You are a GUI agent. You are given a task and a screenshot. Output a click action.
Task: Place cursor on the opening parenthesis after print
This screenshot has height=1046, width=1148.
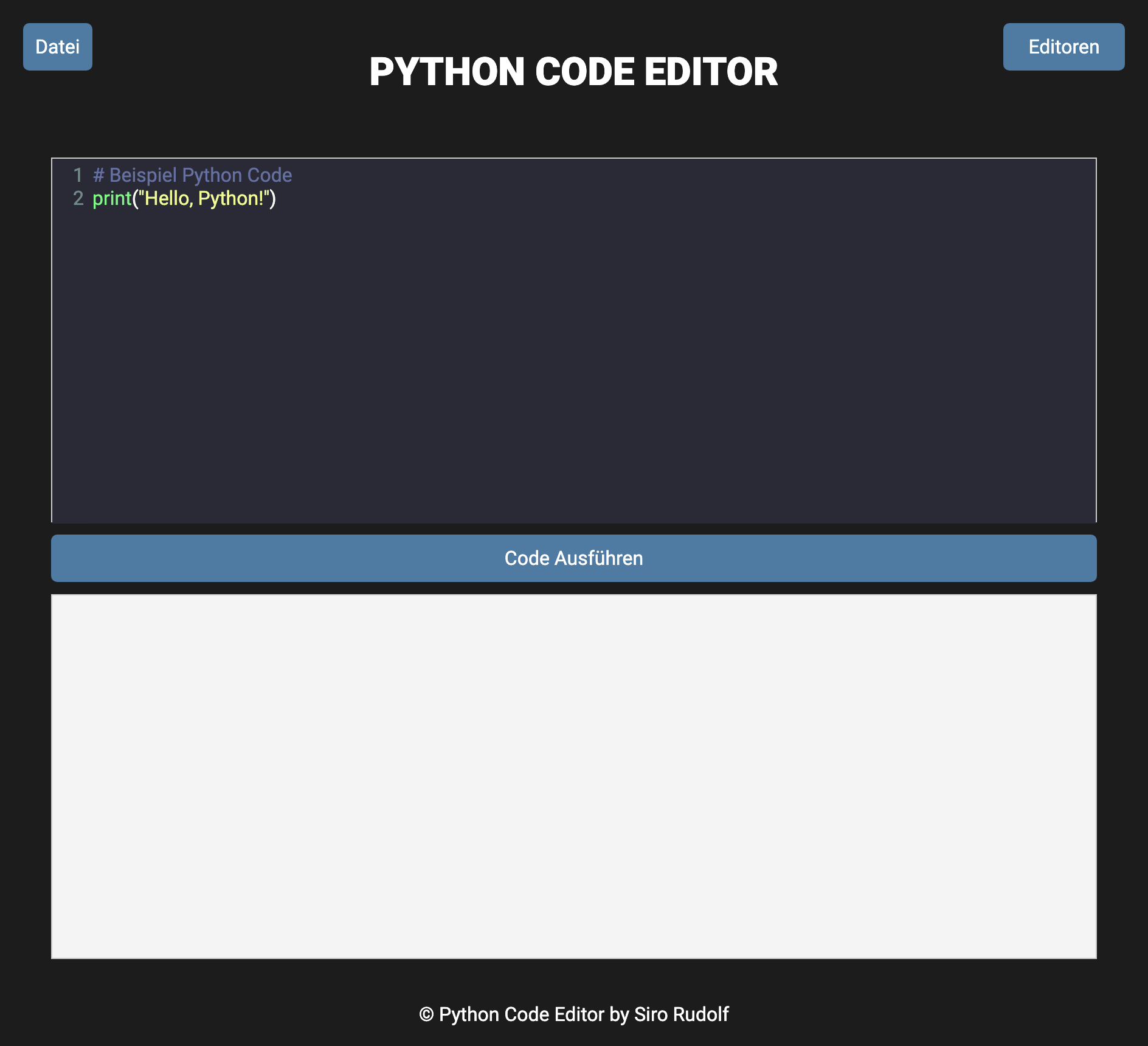pyautogui.click(x=135, y=198)
